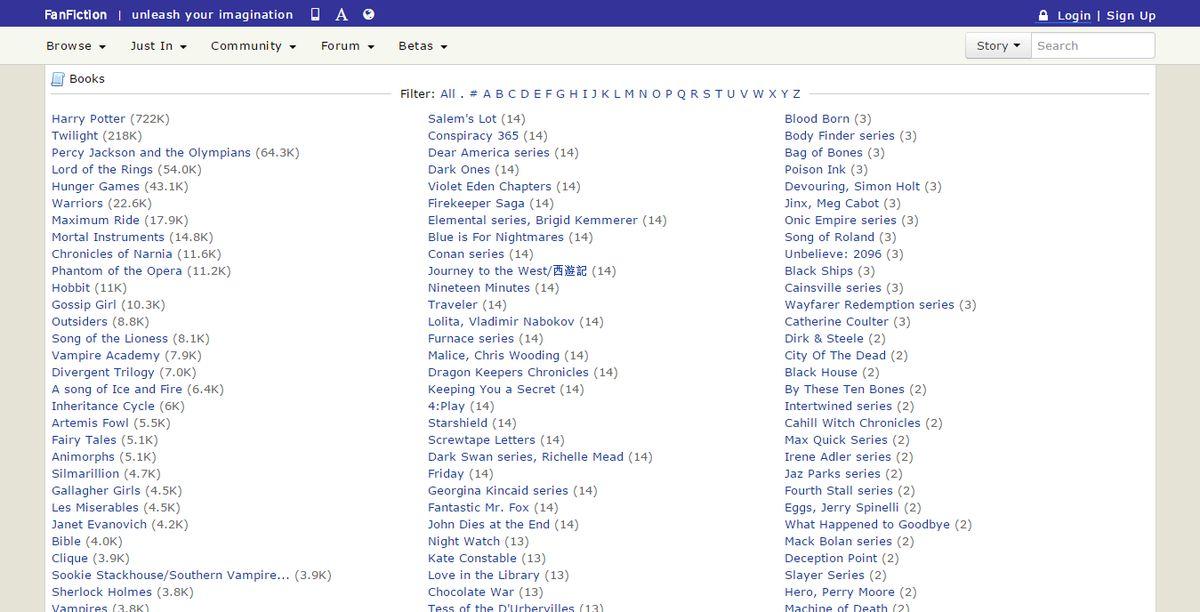Open Lolita, Vladimir Nabokov category
The image size is (1200, 612).
pyautogui.click(x=501, y=322)
